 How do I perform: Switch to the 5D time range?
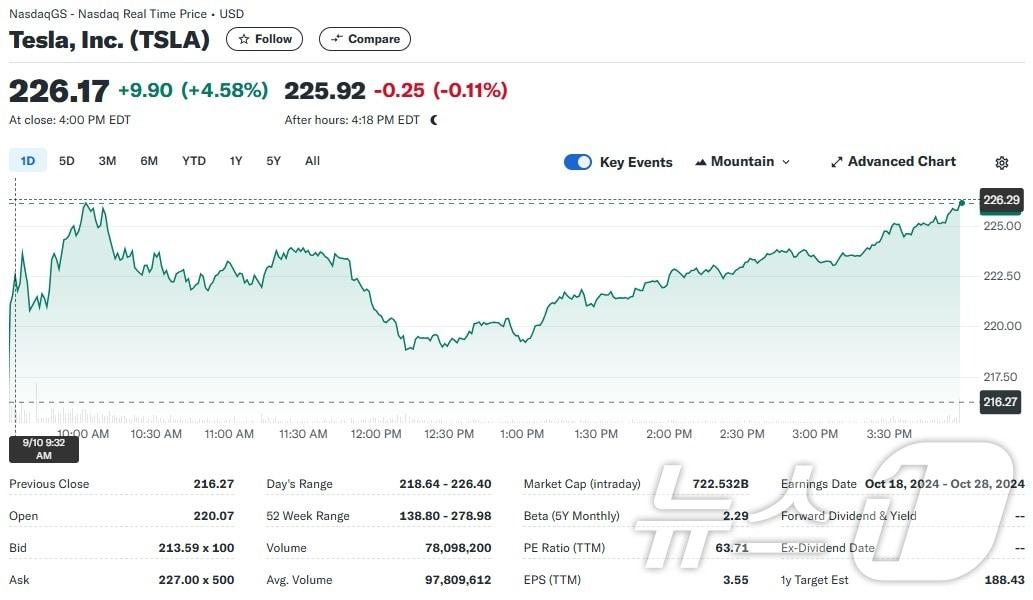(66, 161)
